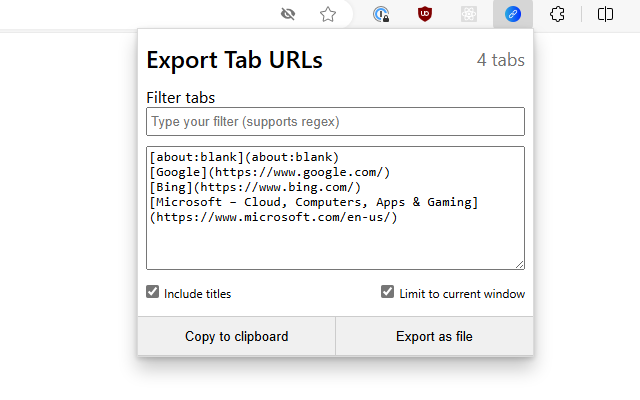Click the tracking prevention eye-slash icon
The image size is (640, 400).
click(x=289, y=14)
